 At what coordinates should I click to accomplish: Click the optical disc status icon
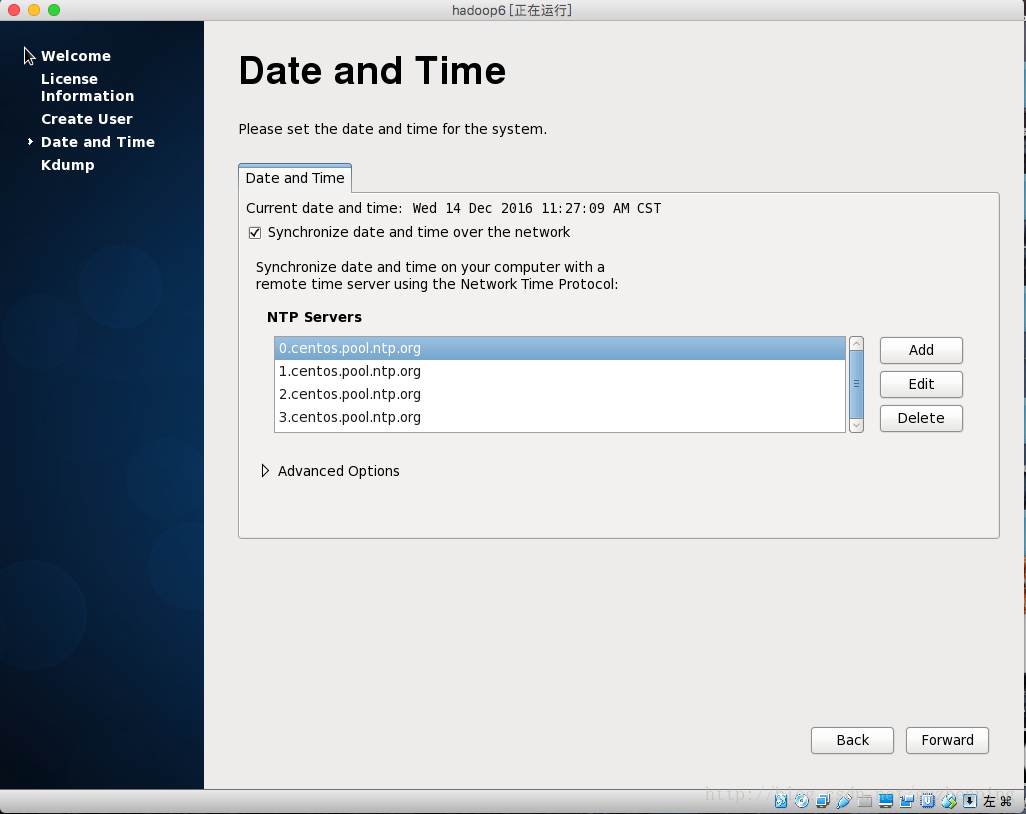tap(801, 801)
